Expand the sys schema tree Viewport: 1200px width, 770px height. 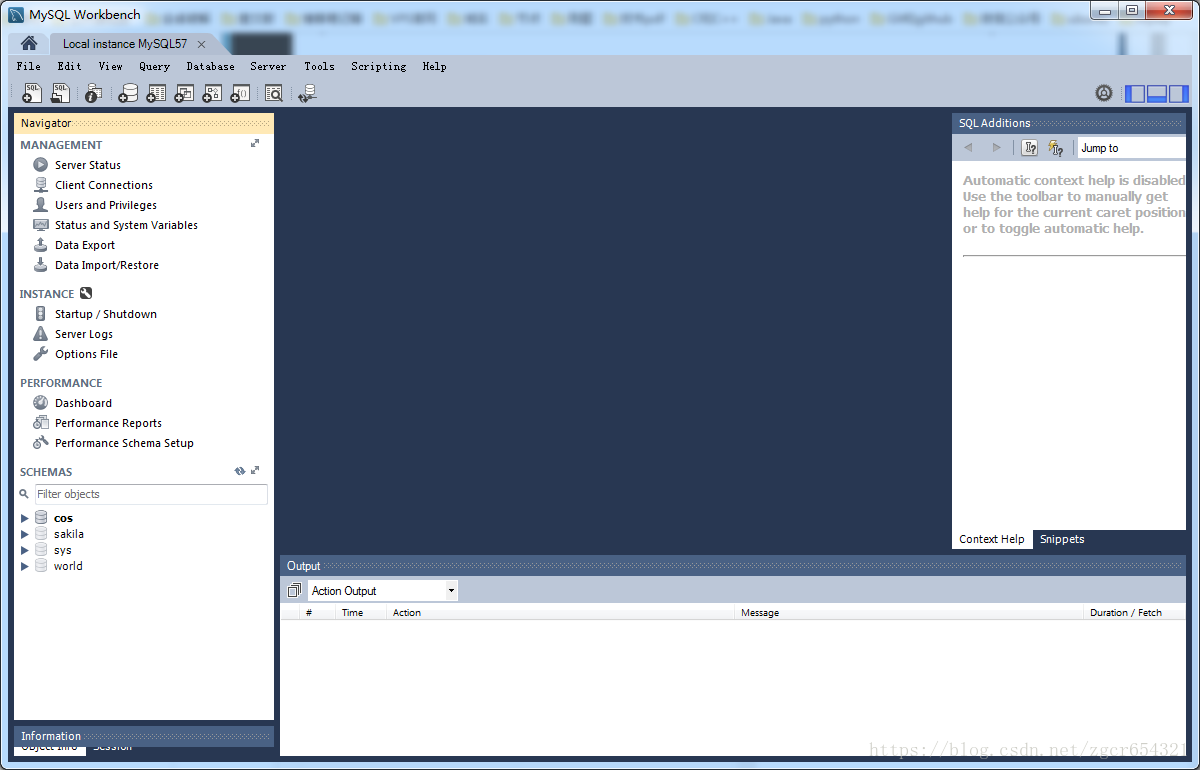pyautogui.click(x=25, y=550)
